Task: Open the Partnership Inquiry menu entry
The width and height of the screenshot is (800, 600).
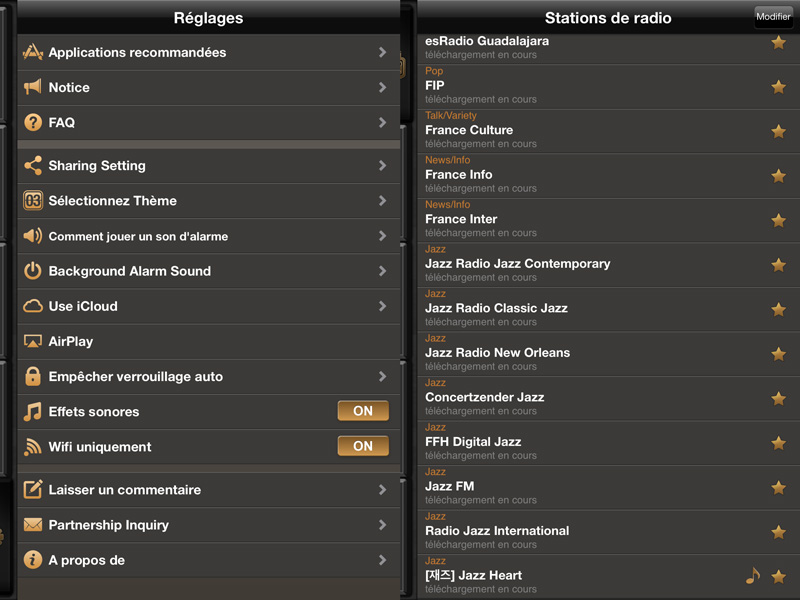Action: pyautogui.click(x=209, y=525)
